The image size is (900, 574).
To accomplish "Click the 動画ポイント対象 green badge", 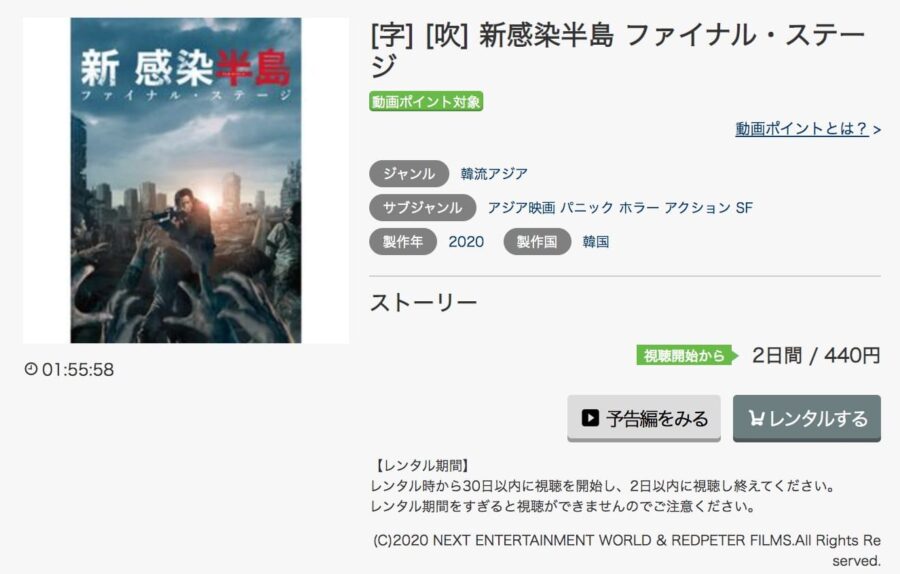I will [x=426, y=102].
